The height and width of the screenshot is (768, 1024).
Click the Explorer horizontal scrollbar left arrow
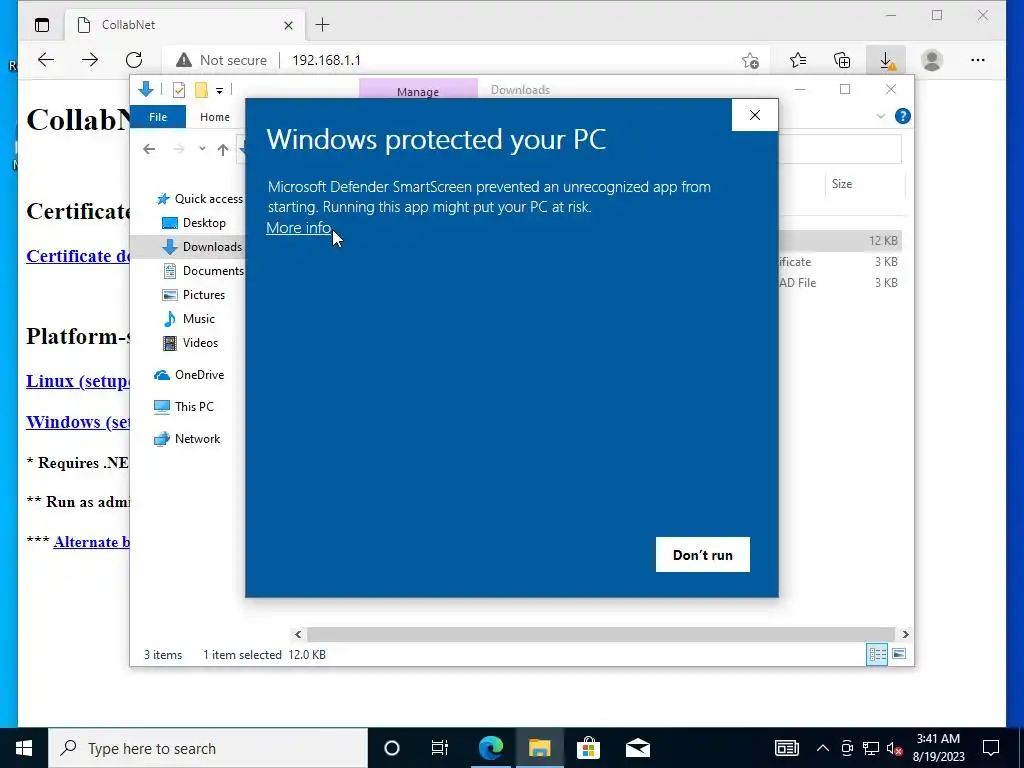point(298,634)
